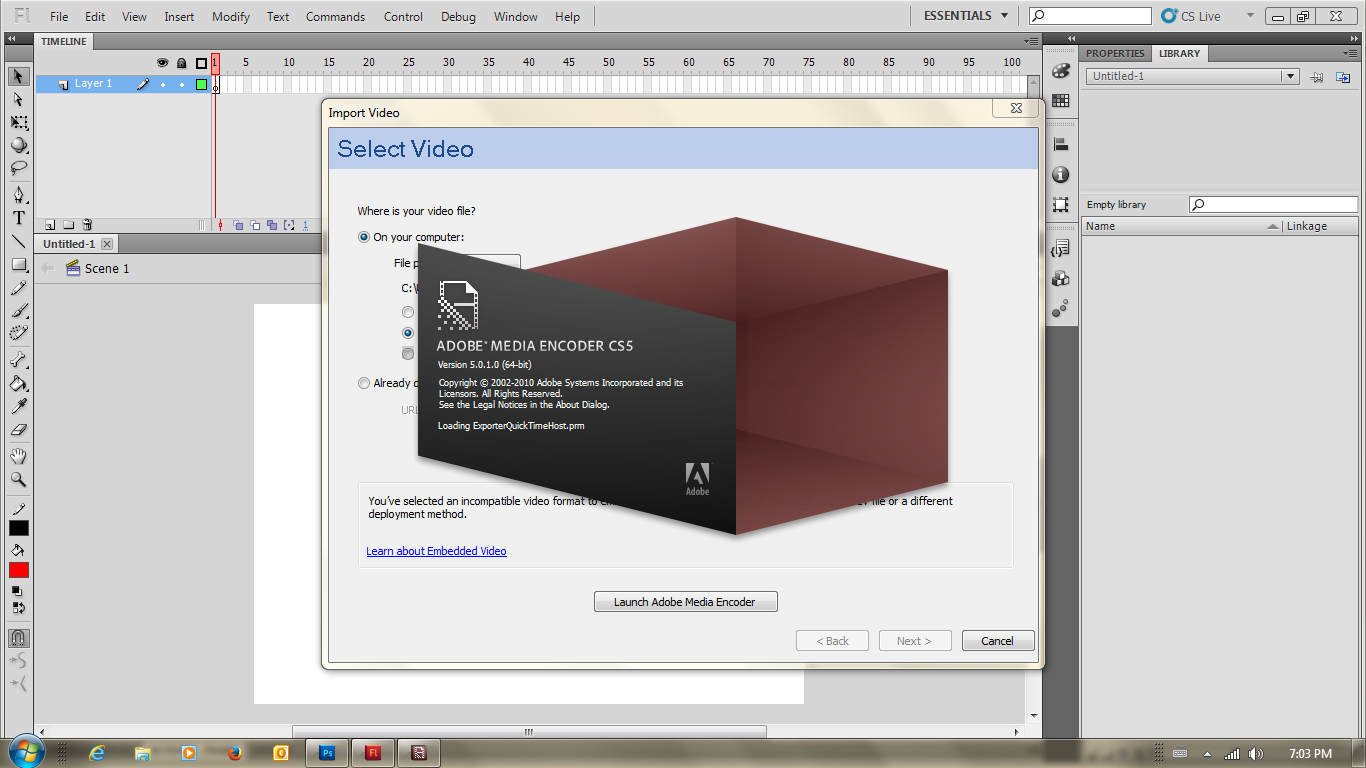Image resolution: width=1366 pixels, height=768 pixels.
Task: Activate the Hand tool
Action: [19, 456]
